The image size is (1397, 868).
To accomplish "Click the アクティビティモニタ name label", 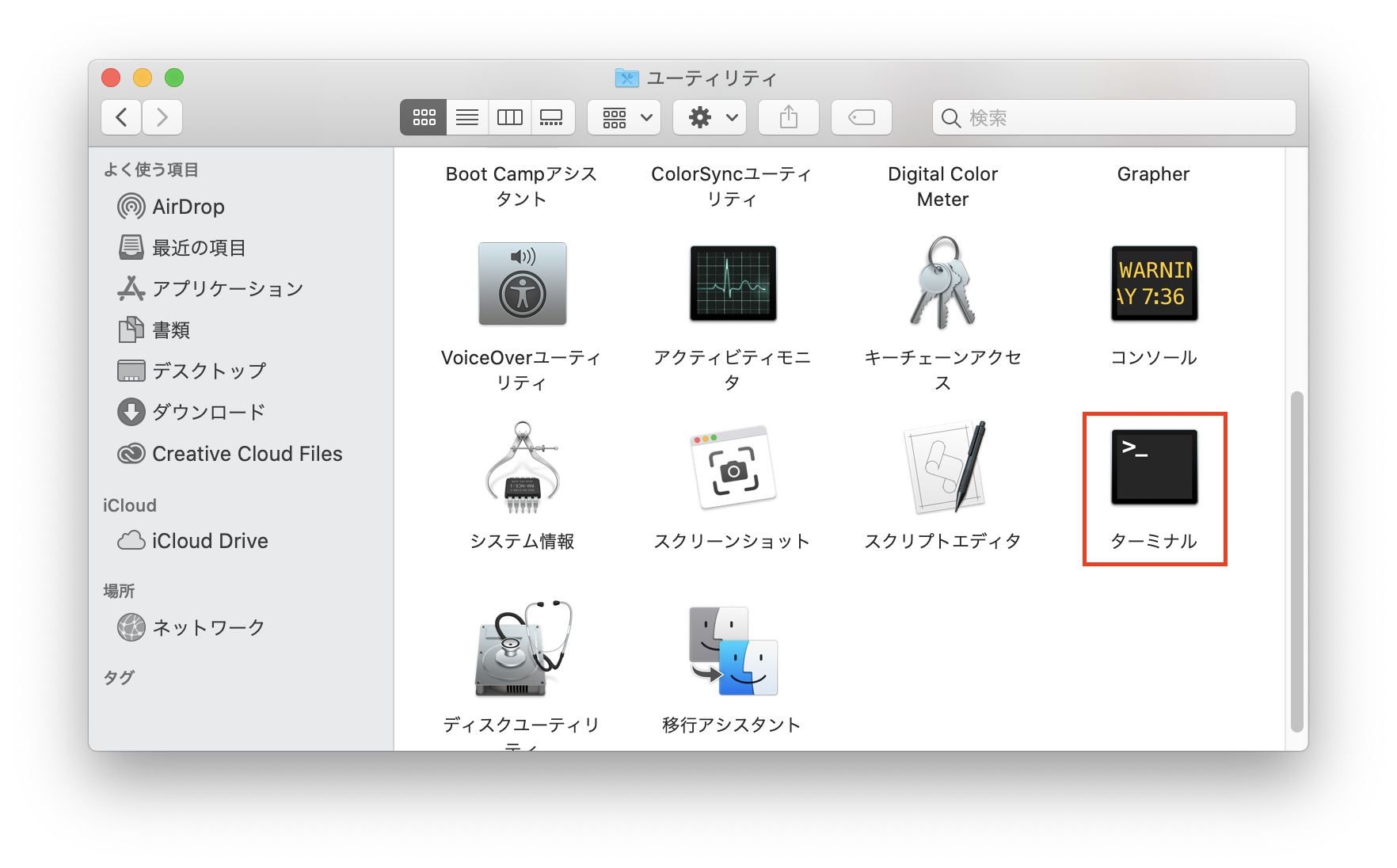I will 732,370.
